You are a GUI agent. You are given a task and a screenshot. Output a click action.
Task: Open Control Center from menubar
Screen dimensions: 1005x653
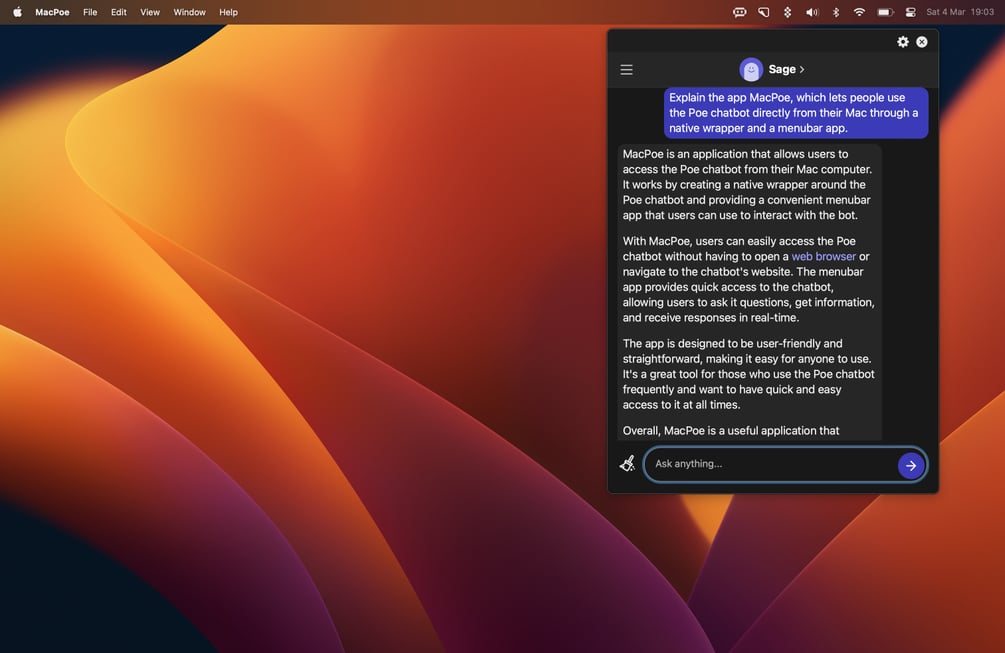click(x=910, y=12)
